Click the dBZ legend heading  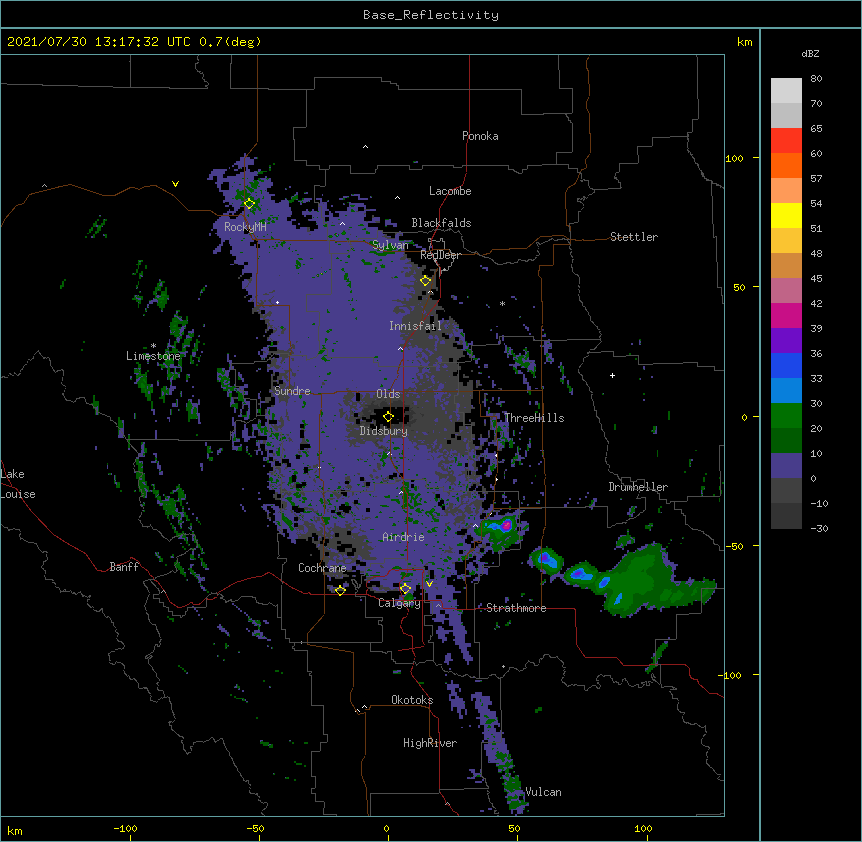click(810, 54)
